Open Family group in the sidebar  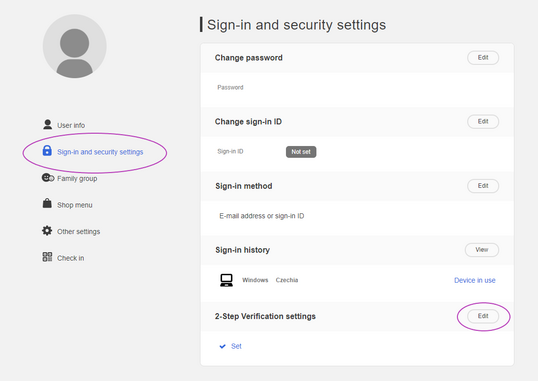[x=77, y=178]
